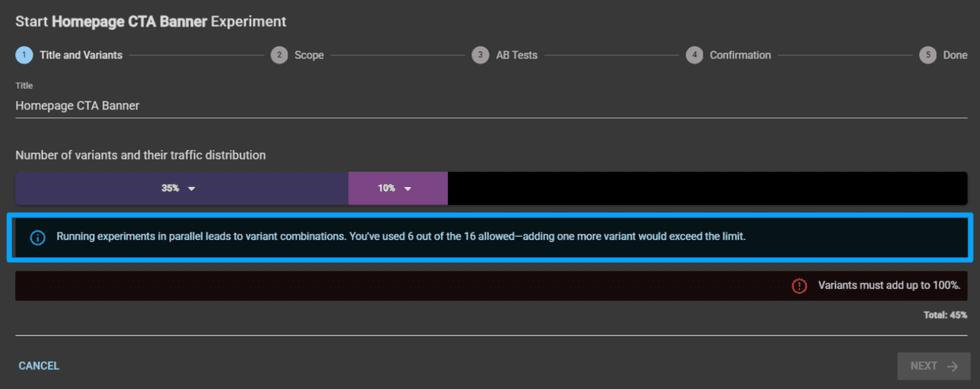Viewport: 980px width, 389px height.
Task: Click the NEXT button
Action: 934,366
